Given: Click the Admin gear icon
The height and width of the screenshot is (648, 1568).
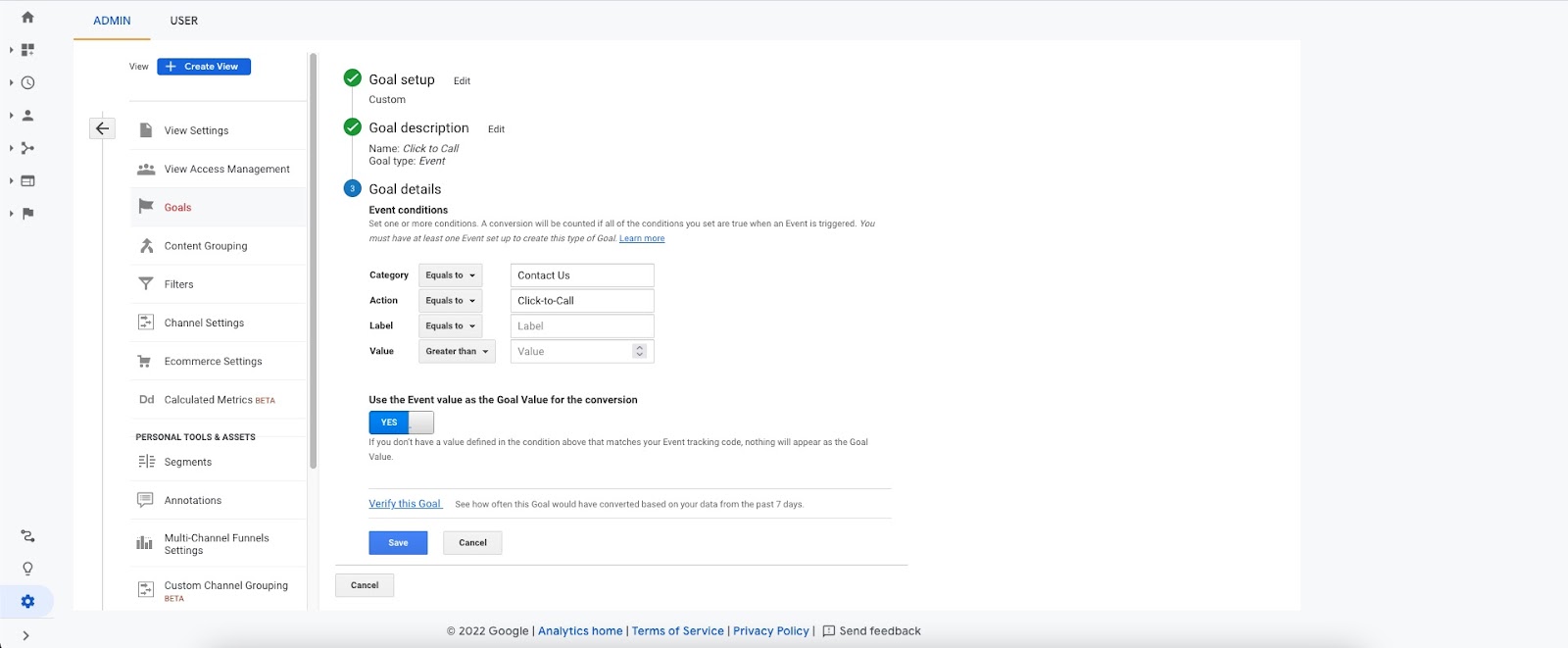Looking at the screenshot, I should 27,601.
